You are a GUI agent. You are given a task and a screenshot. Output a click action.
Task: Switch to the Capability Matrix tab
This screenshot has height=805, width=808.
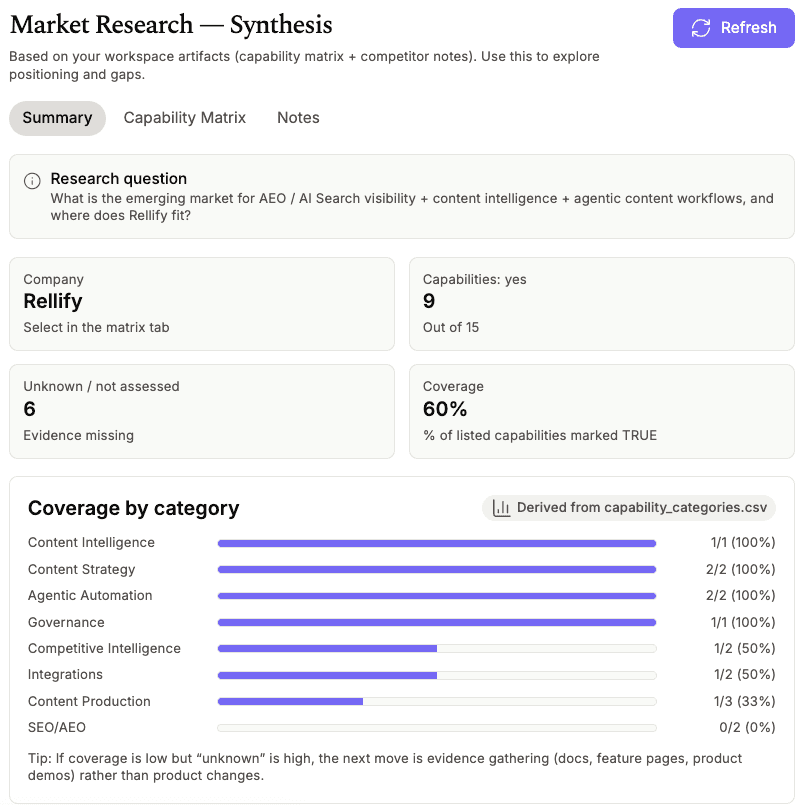pyautogui.click(x=184, y=118)
